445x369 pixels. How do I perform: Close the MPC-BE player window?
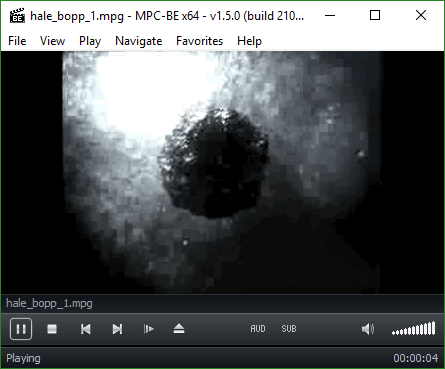(x=421, y=15)
